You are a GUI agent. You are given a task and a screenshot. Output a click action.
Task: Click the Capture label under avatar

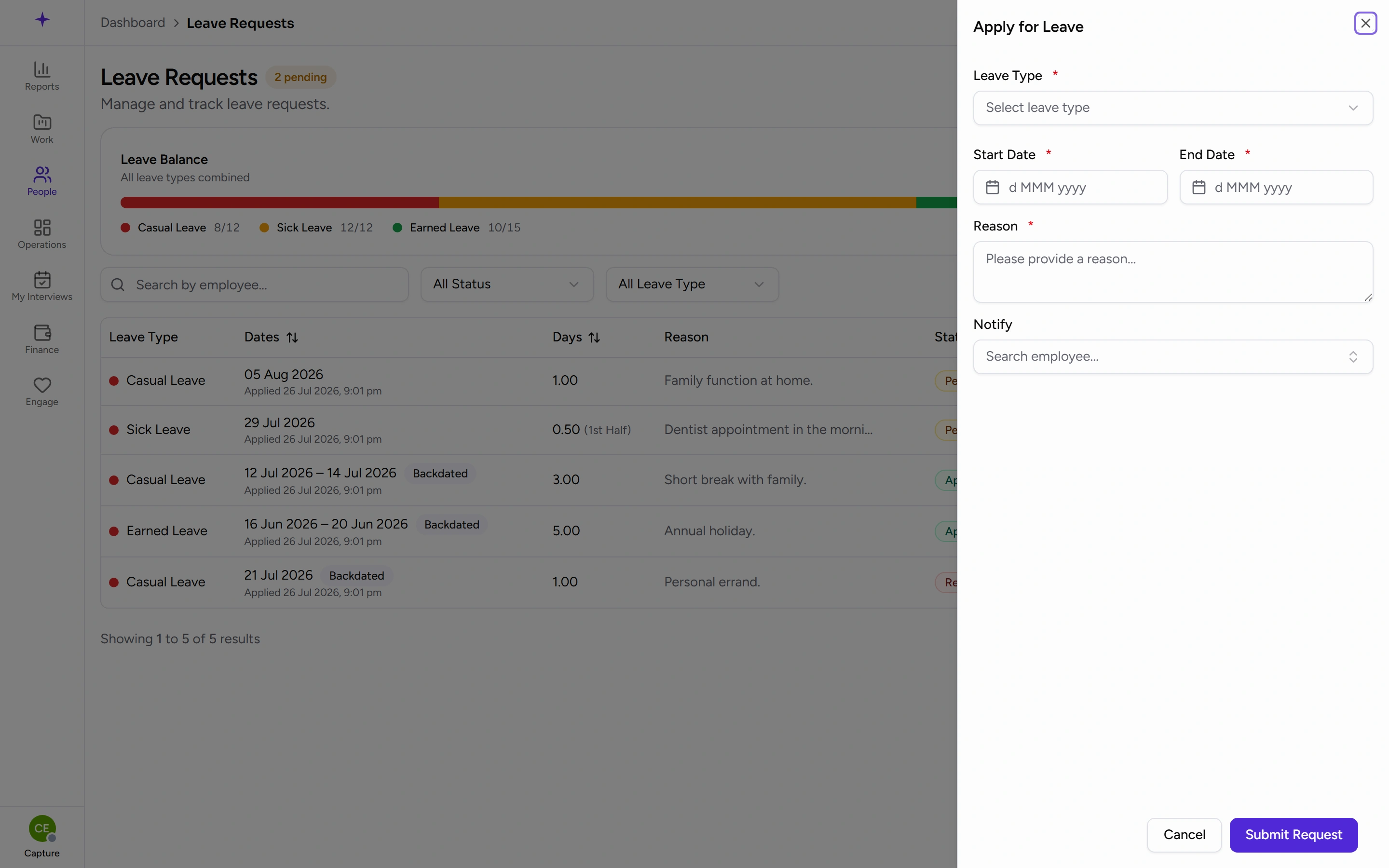click(x=42, y=853)
